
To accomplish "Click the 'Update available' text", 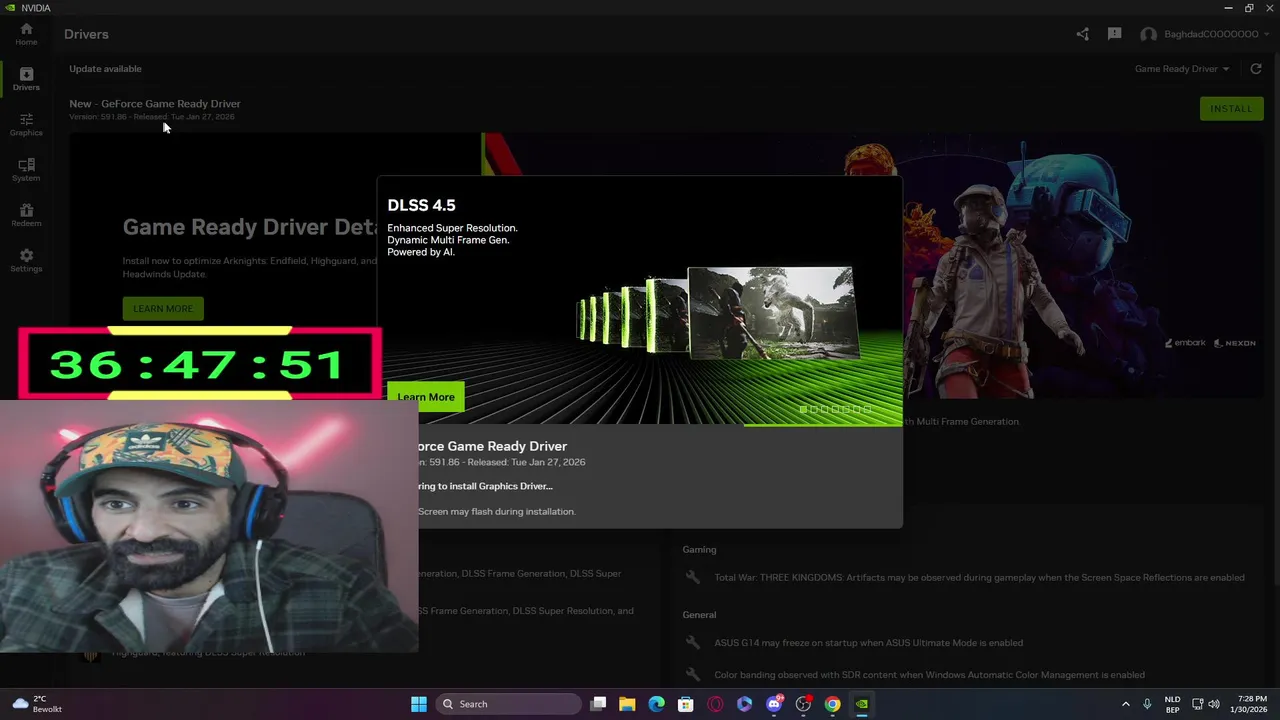I will 105,69.
